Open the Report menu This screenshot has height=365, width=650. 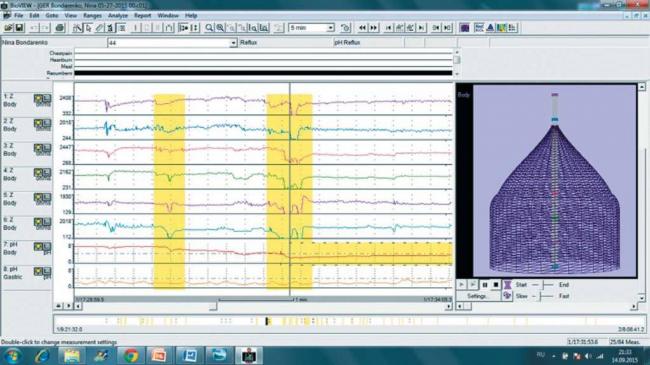142,15
